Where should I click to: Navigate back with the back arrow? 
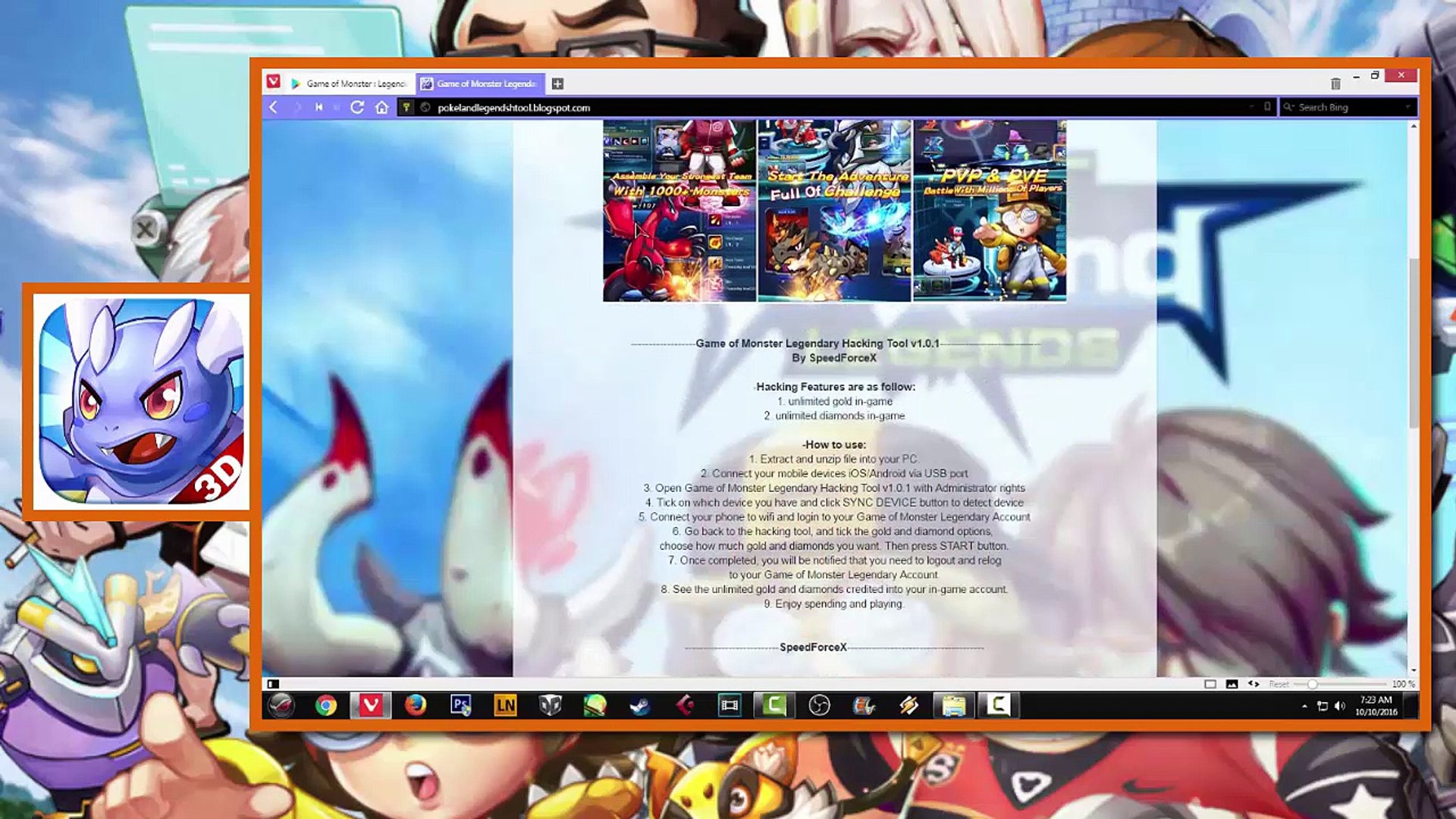click(x=274, y=108)
